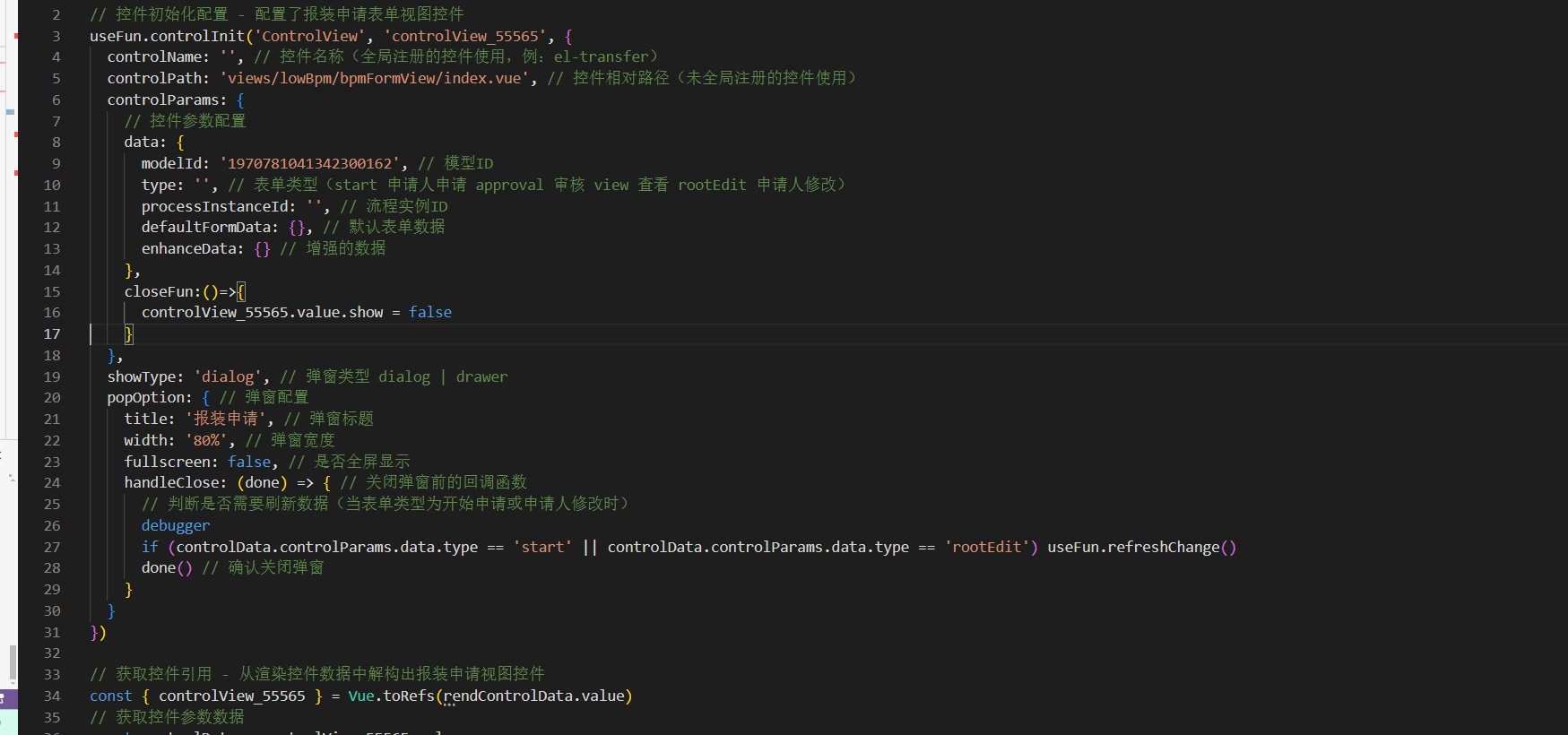Click useFun.refreshChange() call on line 27
This screenshot has height=735, width=1568.
coord(1140,548)
